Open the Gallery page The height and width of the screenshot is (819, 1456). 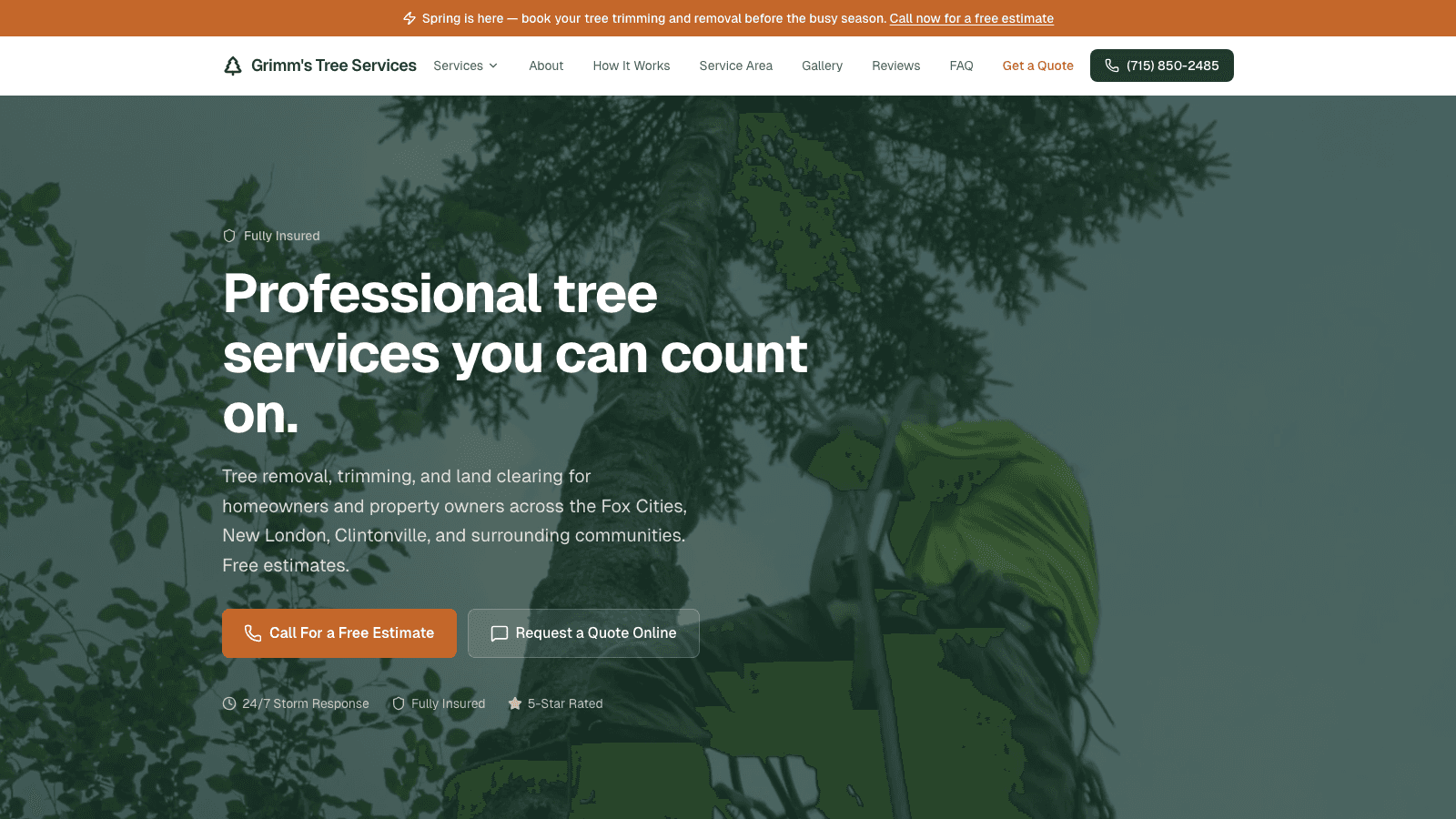(822, 66)
